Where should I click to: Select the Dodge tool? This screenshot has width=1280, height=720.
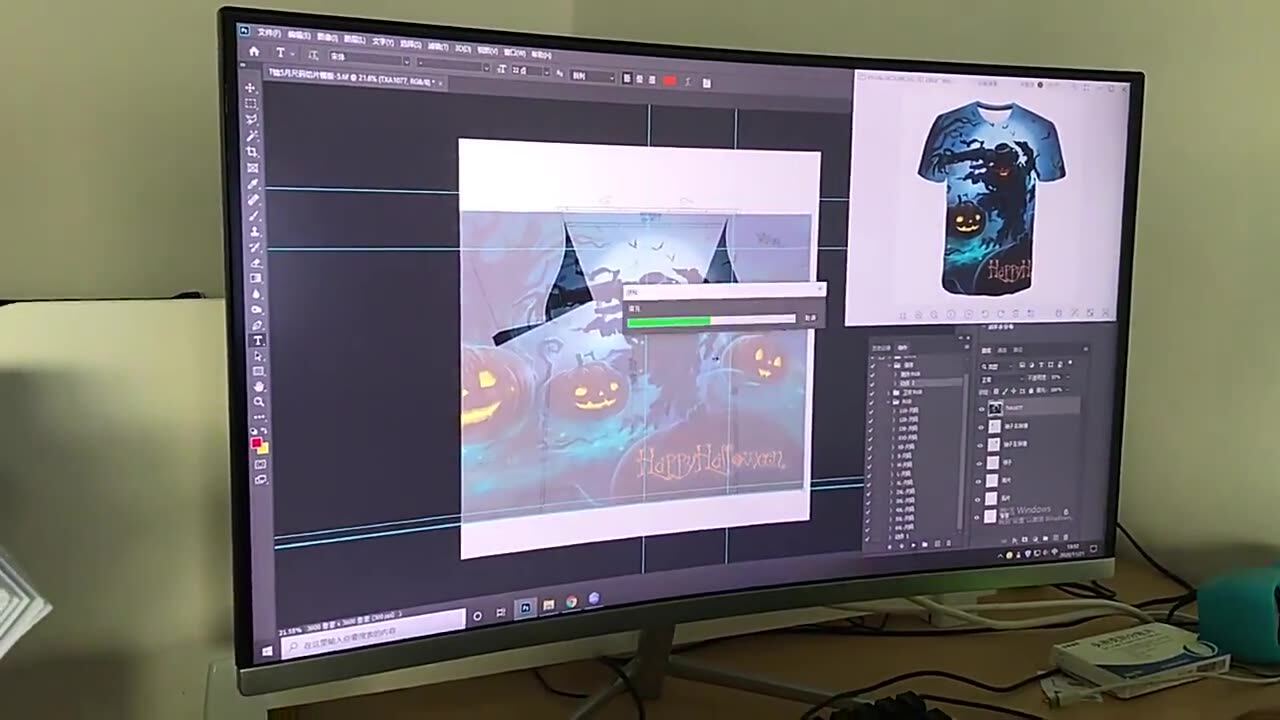coord(257,309)
